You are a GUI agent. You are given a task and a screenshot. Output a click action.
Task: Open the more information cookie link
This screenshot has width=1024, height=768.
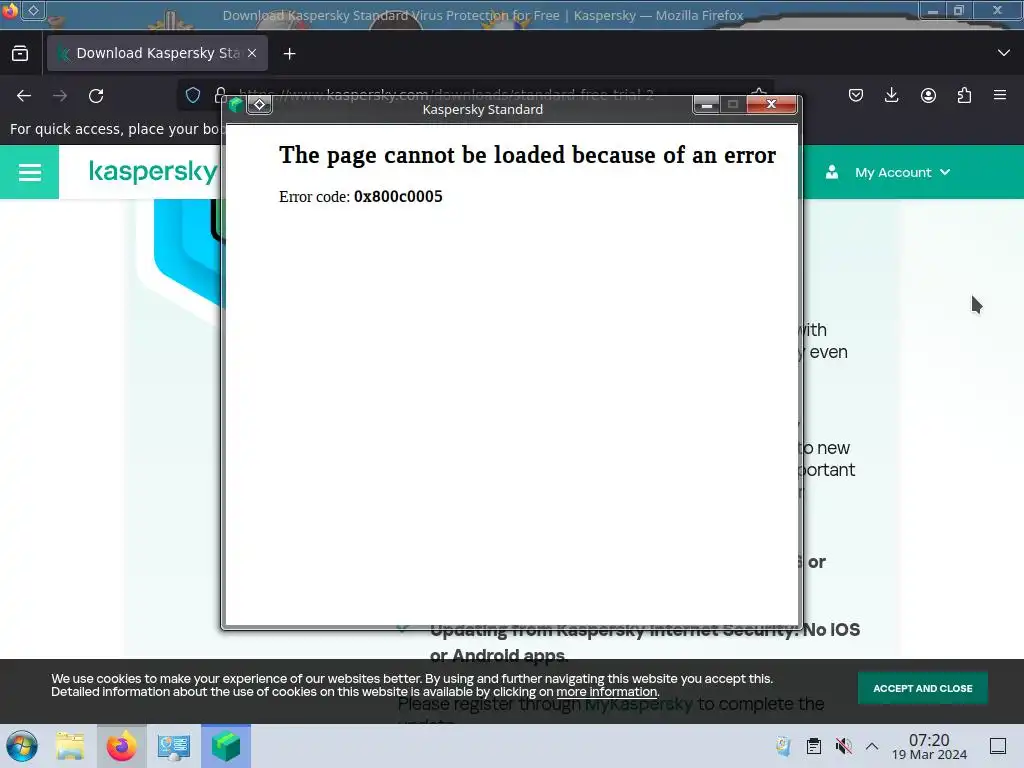coord(607,692)
